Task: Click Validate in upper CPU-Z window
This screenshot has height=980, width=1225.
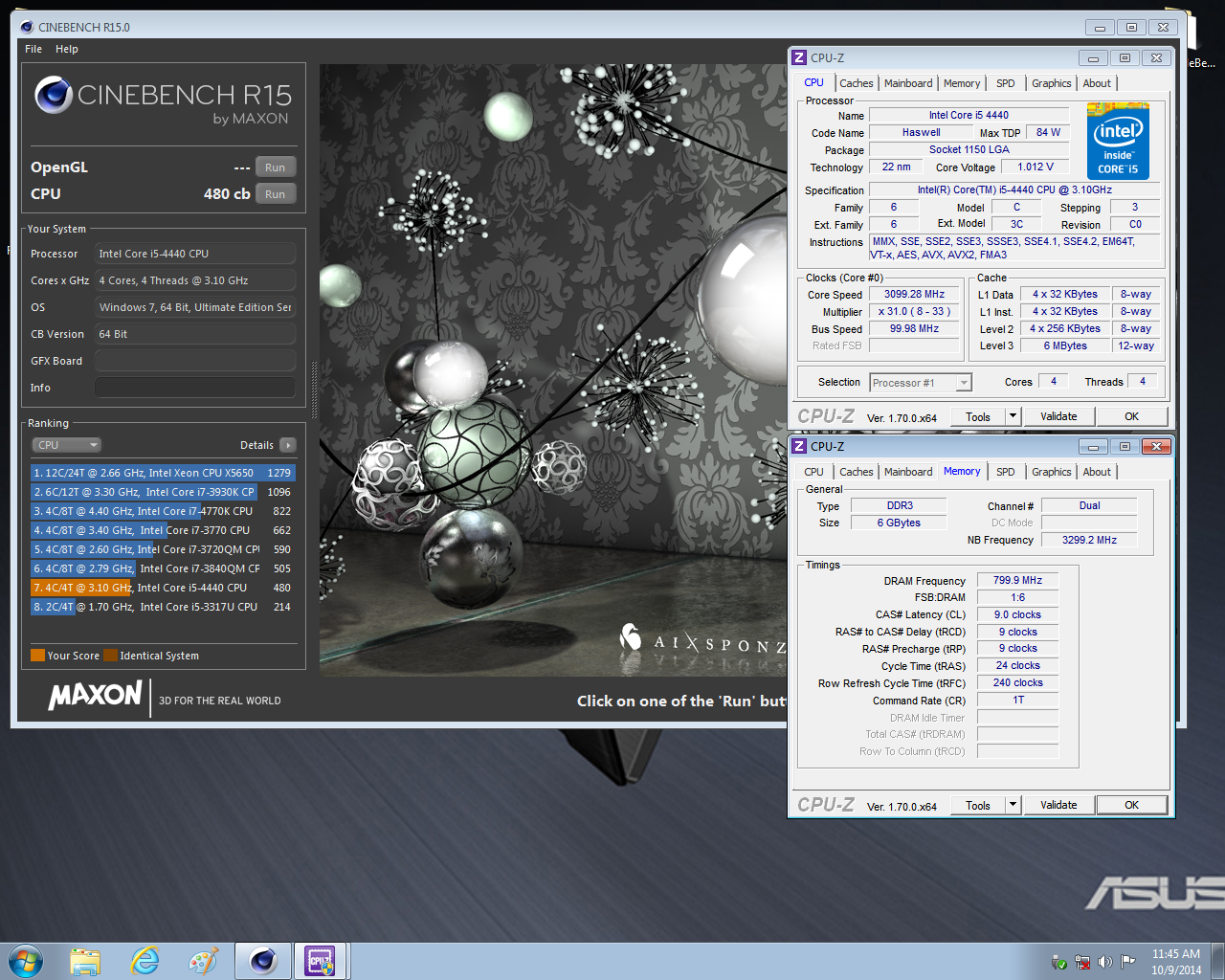Action: pos(1058,416)
